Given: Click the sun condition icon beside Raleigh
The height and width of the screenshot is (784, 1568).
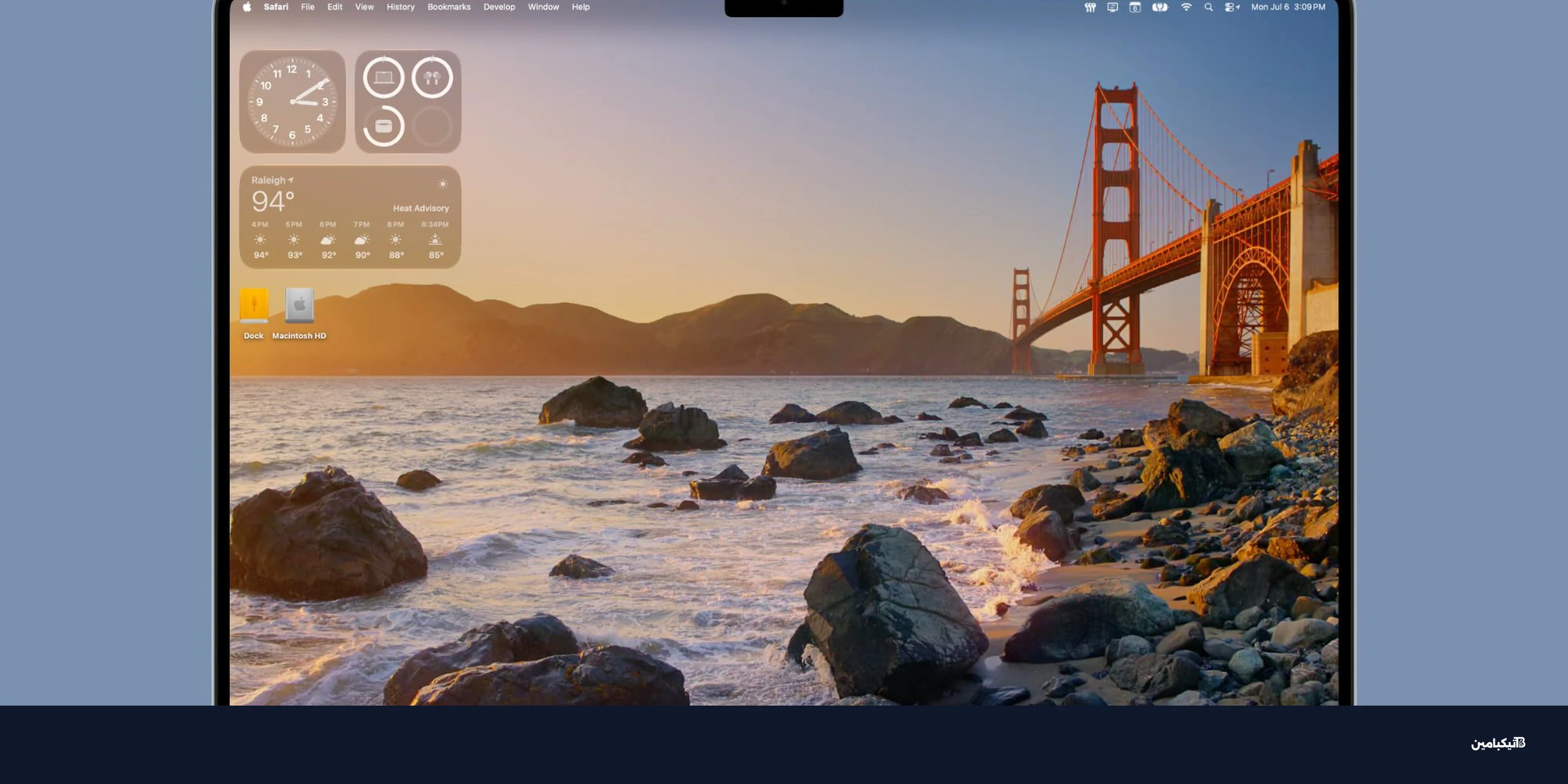Looking at the screenshot, I should [x=443, y=184].
